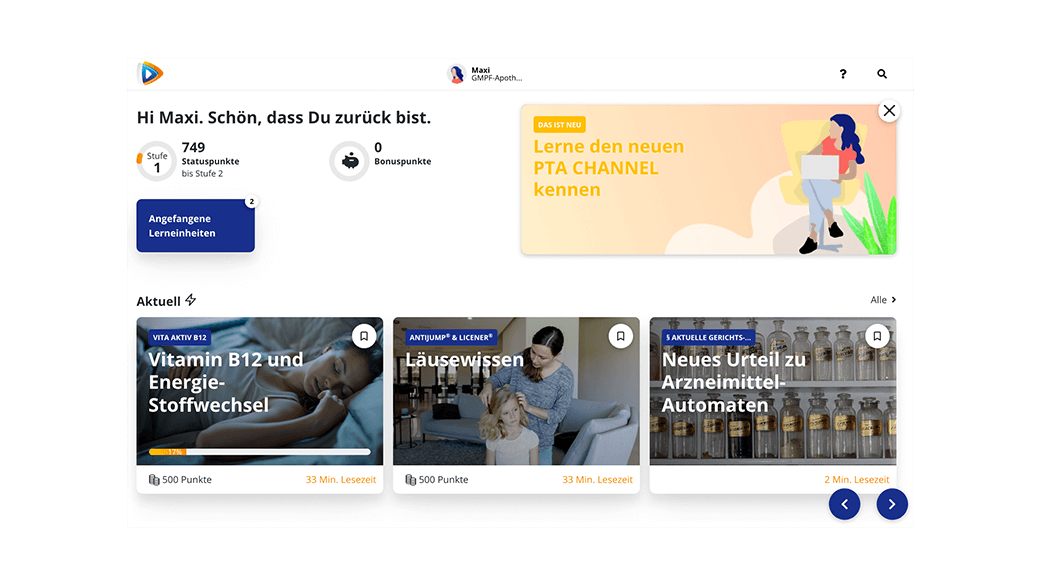1040x585 pixels.
Task: Click the piggy bank Bonuspunkte icon
Action: click(x=350, y=161)
